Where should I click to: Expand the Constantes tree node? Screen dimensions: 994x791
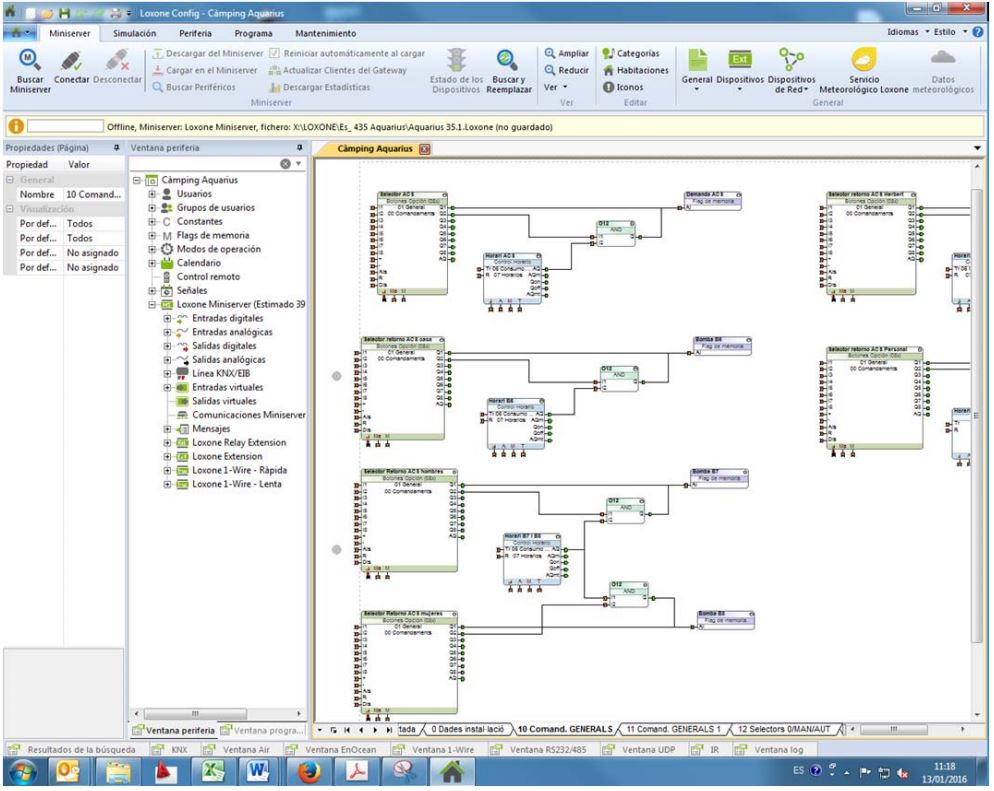(x=152, y=222)
